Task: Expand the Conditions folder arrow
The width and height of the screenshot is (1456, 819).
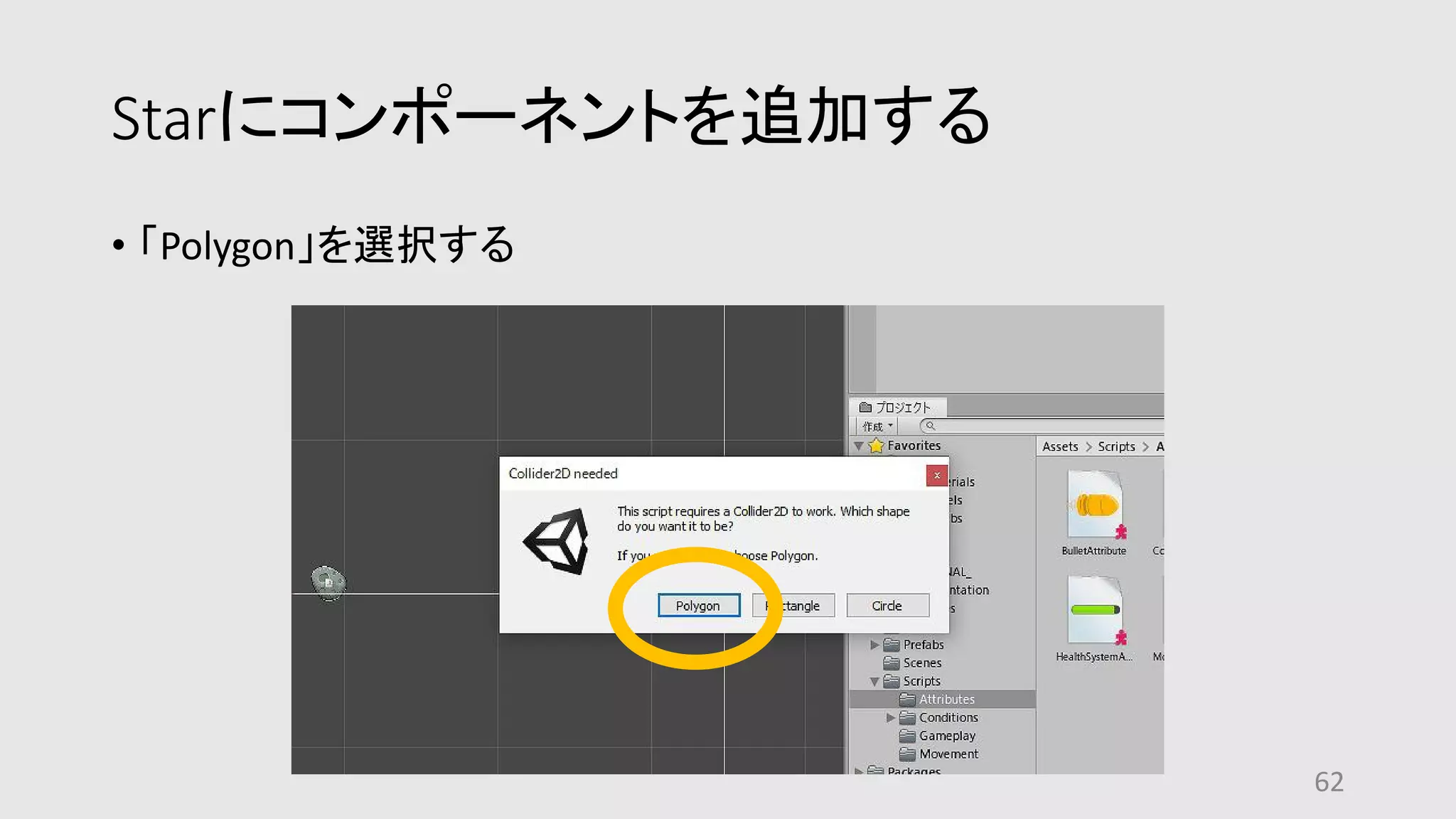Action: [891, 718]
